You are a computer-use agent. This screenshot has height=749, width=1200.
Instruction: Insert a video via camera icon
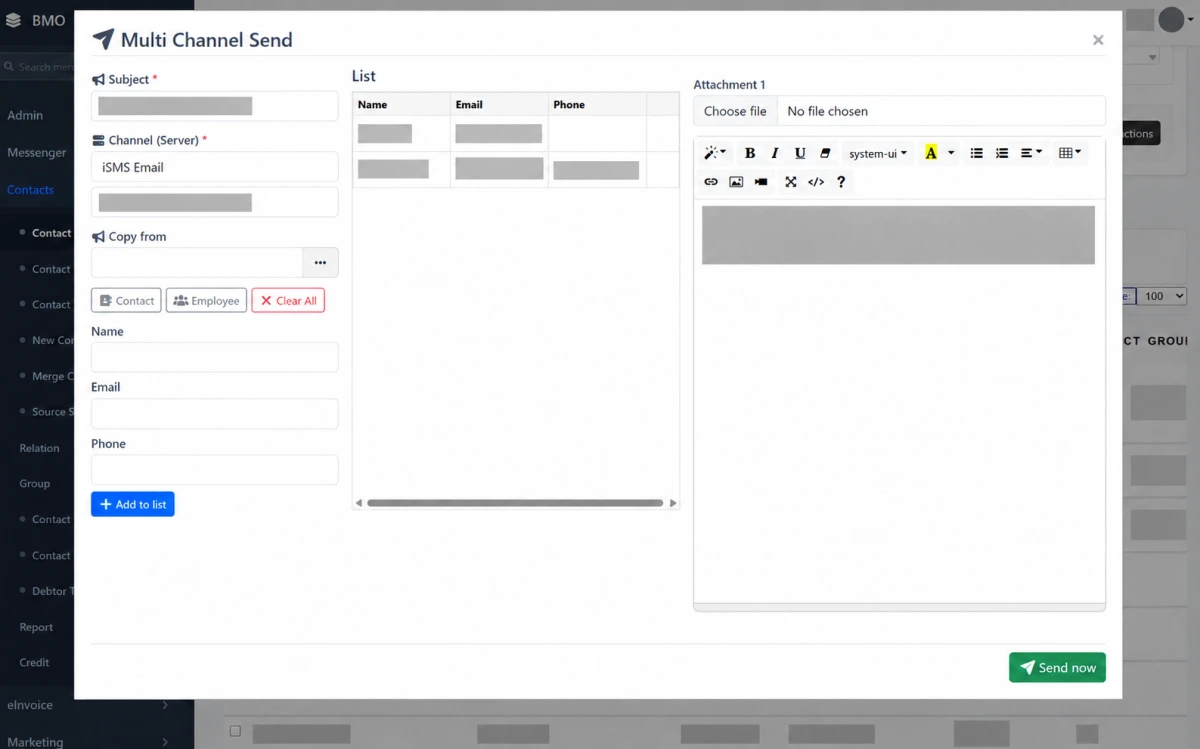(x=761, y=182)
